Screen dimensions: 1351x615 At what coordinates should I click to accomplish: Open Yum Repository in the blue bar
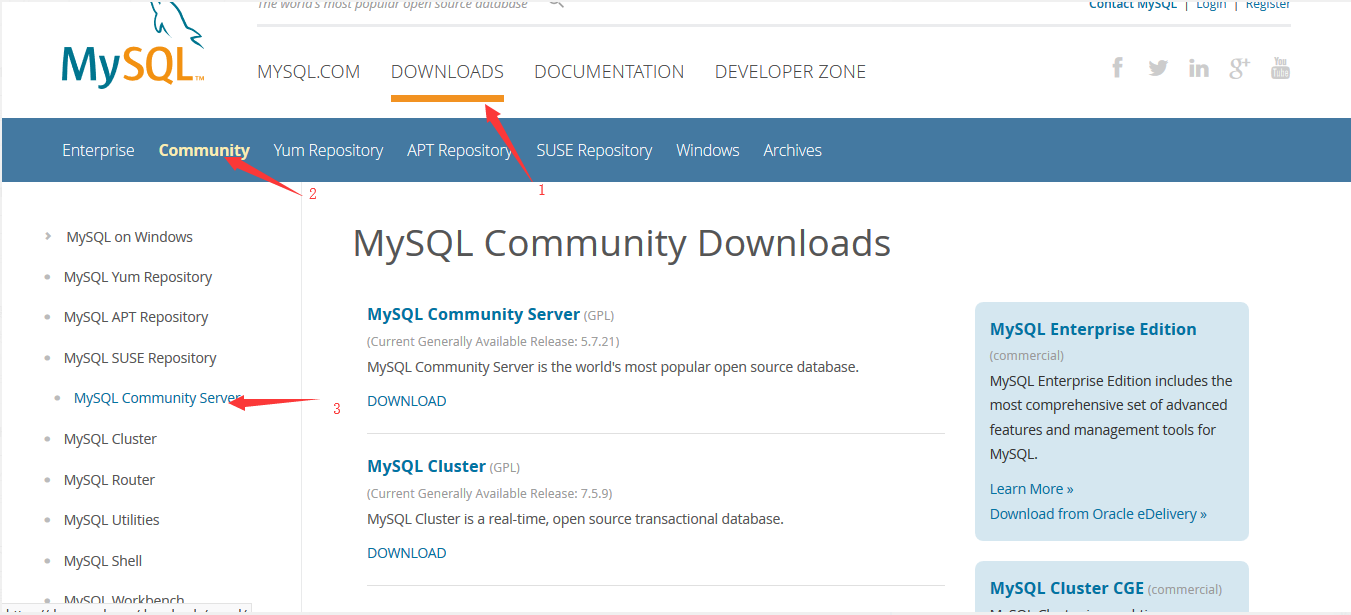coord(328,150)
